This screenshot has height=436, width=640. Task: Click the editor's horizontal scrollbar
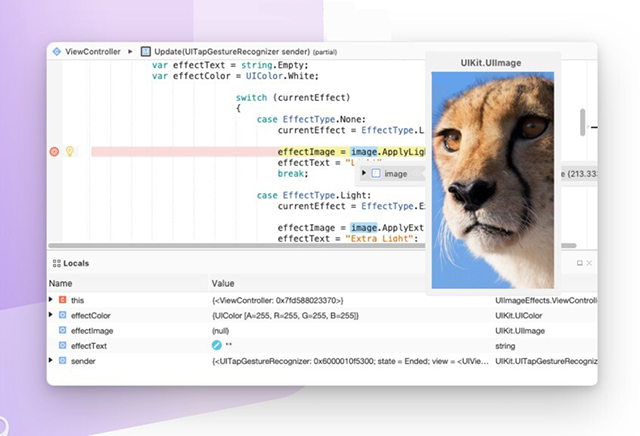pyautogui.click(x=312, y=246)
